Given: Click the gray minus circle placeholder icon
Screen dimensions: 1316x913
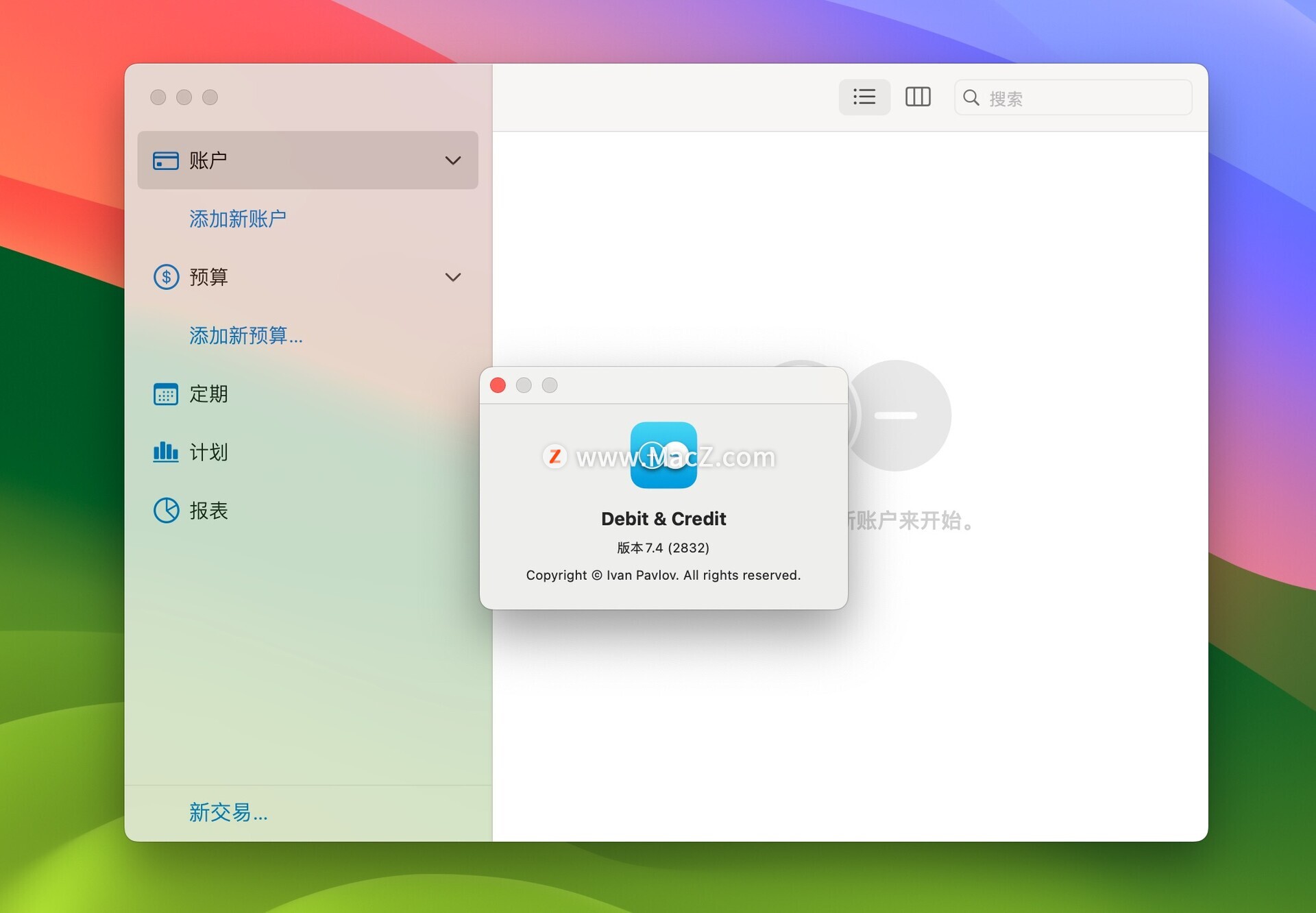Looking at the screenshot, I should 896,415.
